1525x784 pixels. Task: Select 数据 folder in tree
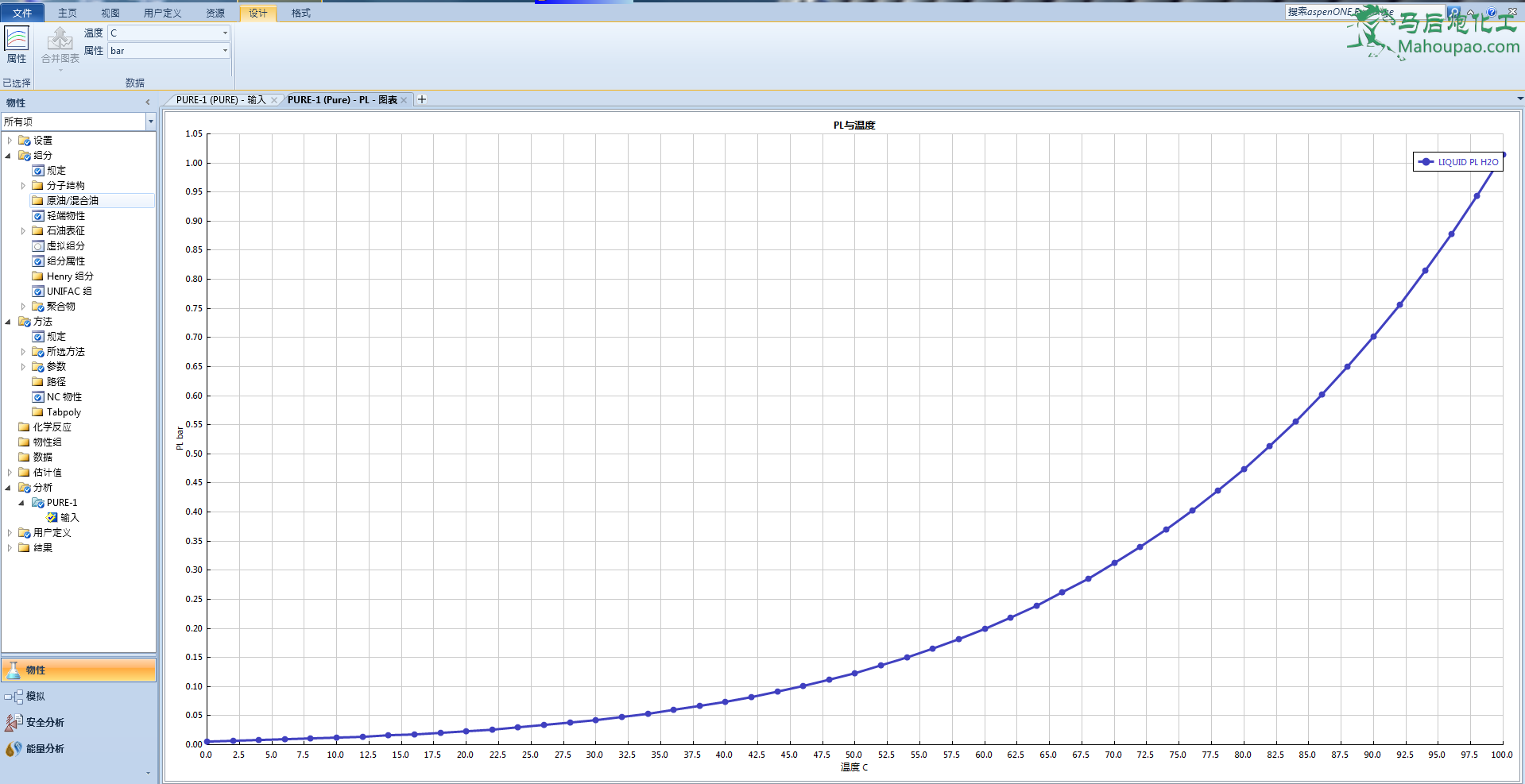[x=42, y=458]
